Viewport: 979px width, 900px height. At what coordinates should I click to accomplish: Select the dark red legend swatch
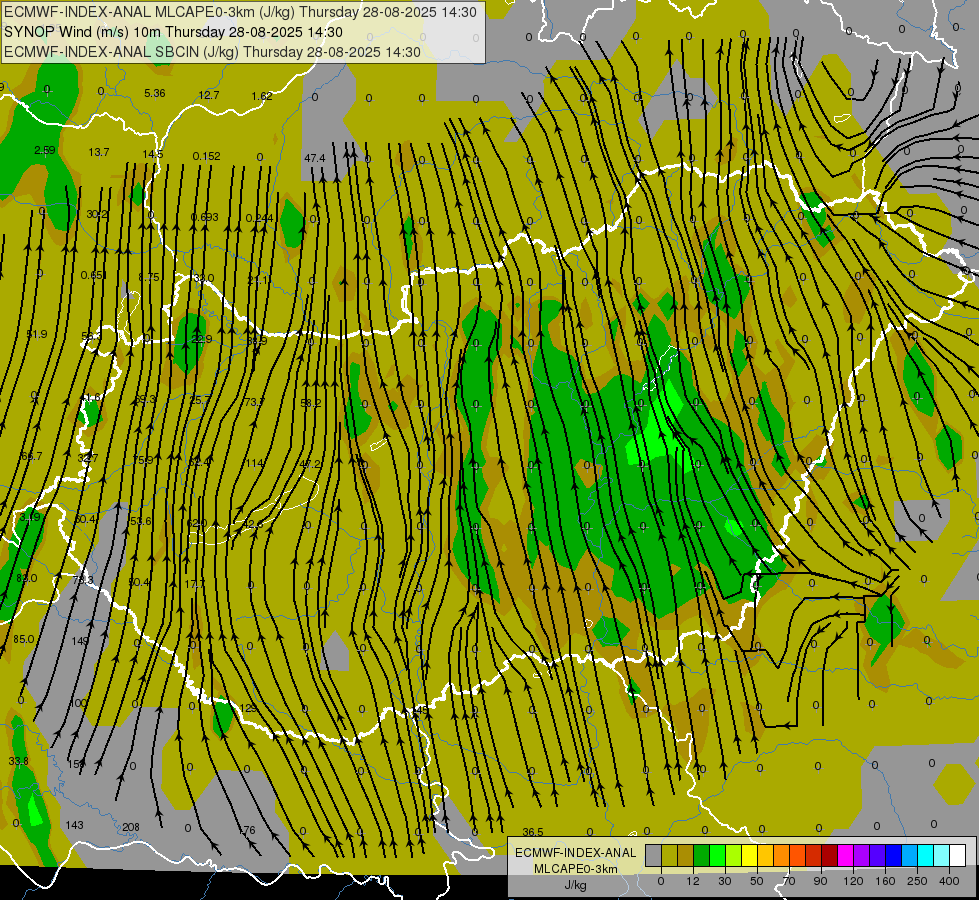829,856
